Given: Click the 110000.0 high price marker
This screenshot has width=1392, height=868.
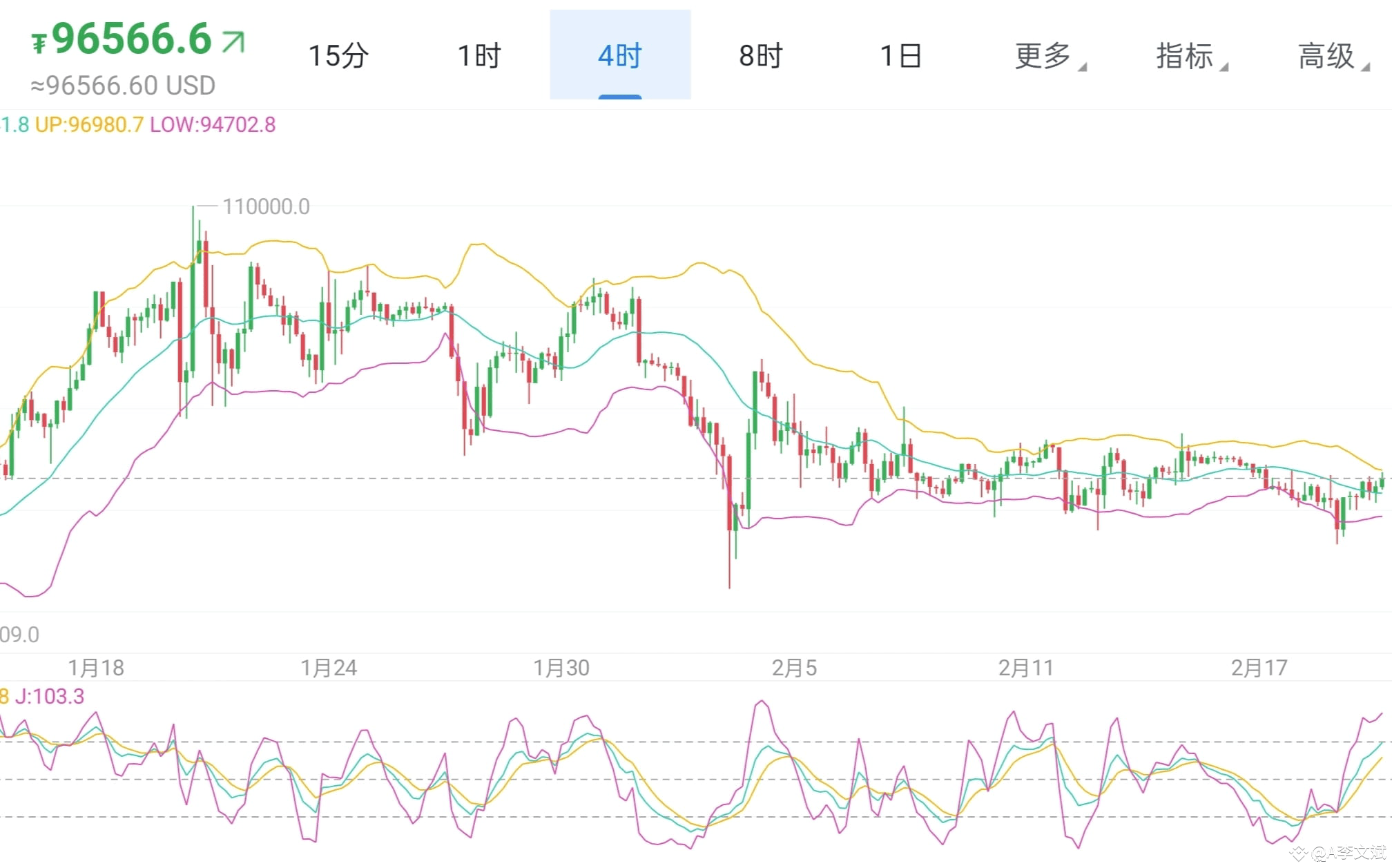Looking at the screenshot, I should click(x=266, y=206).
